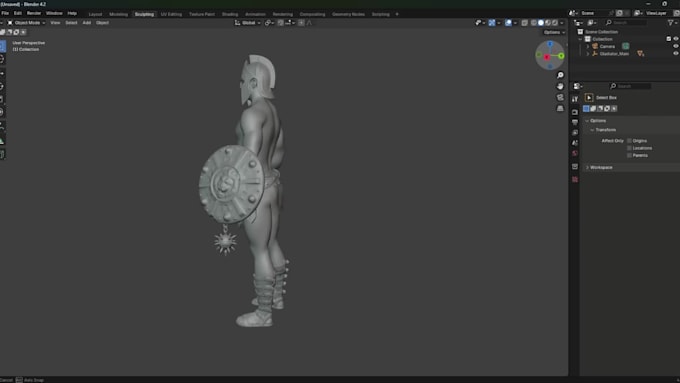The width and height of the screenshot is (680, 383).
Task: Select Solid viewport shading
Action: (x=541, y=23)
